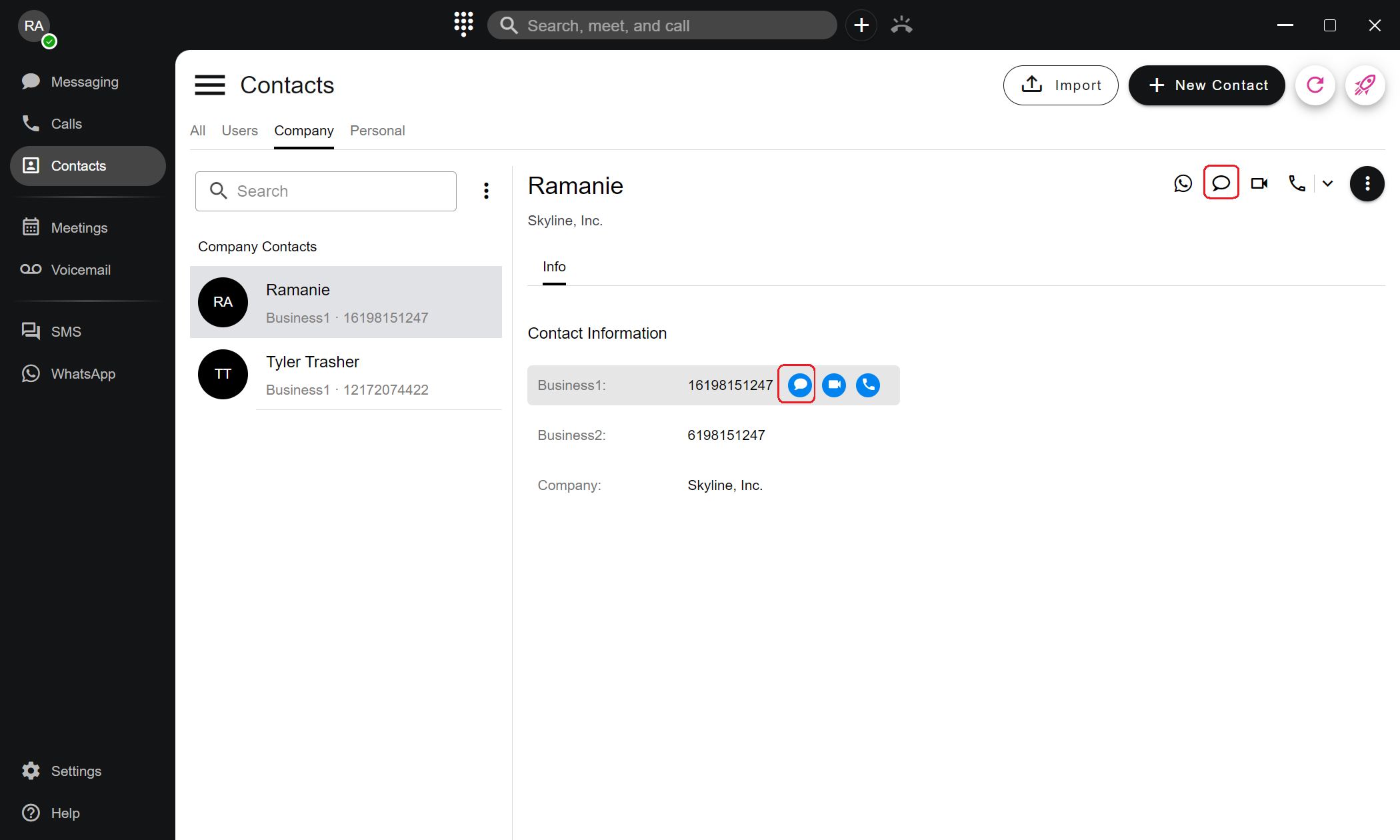Open contact list options three-dot menu
This screenshot has width=1400, height=840.
[486, 191]
